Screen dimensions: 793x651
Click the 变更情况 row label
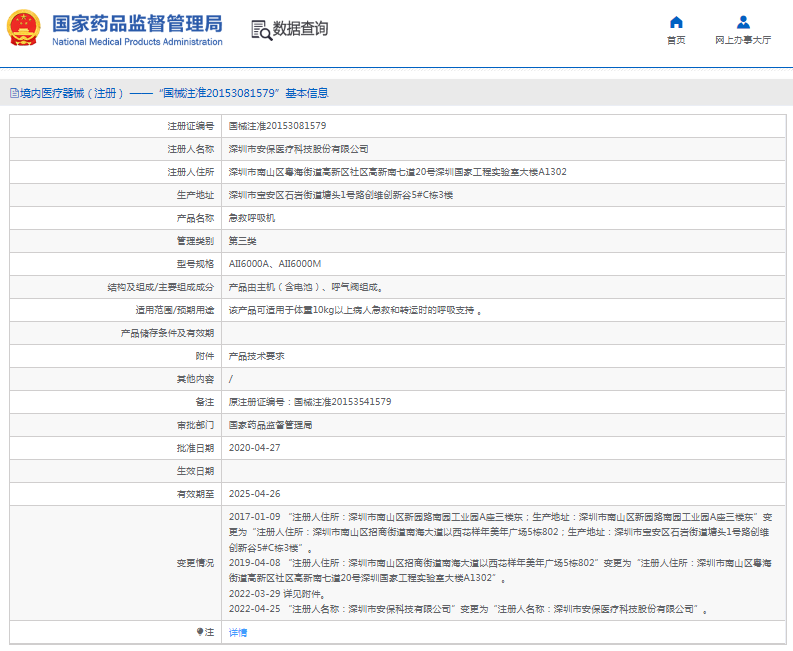click(x=196, y=563)
